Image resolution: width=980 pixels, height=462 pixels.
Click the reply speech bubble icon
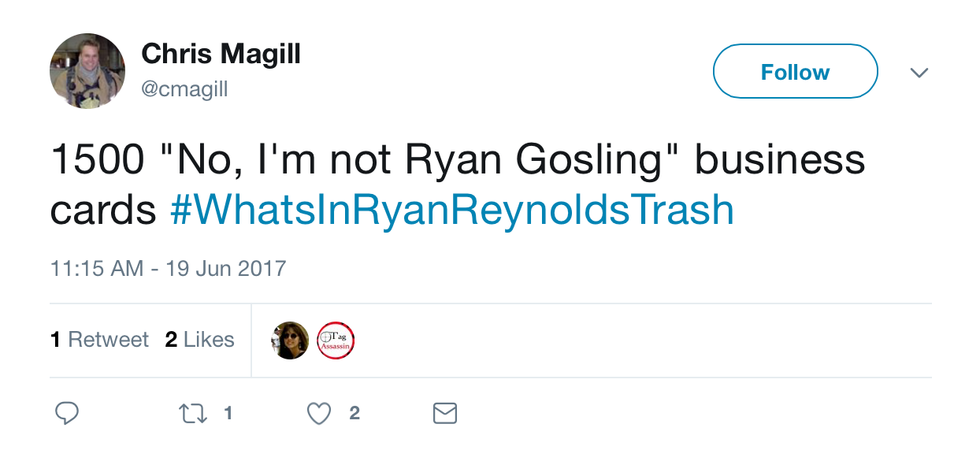click(67, 413)
